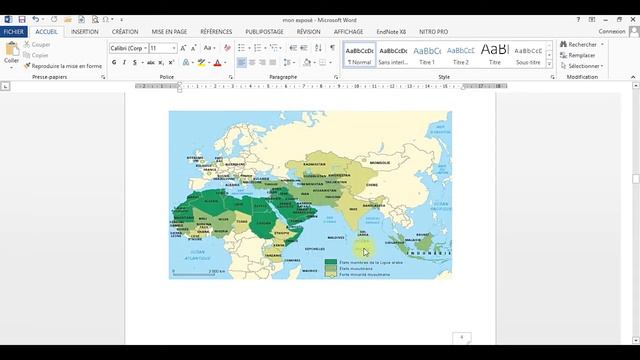Open the Calibri font name dropdown
640x360 pixels.
pyautogui.click(x=145, y=48)
